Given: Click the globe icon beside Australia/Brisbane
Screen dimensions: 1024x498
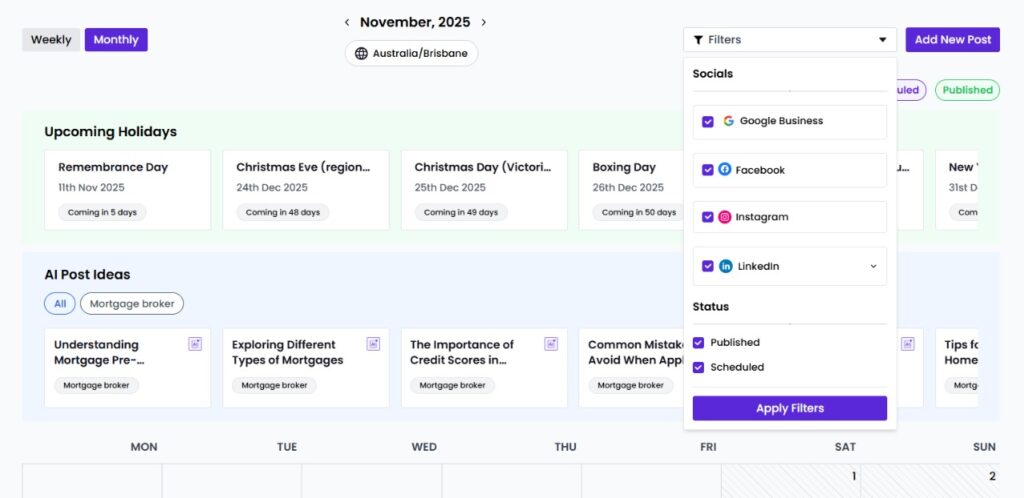Looking at the screenshot, I should [x=362, y=54].
